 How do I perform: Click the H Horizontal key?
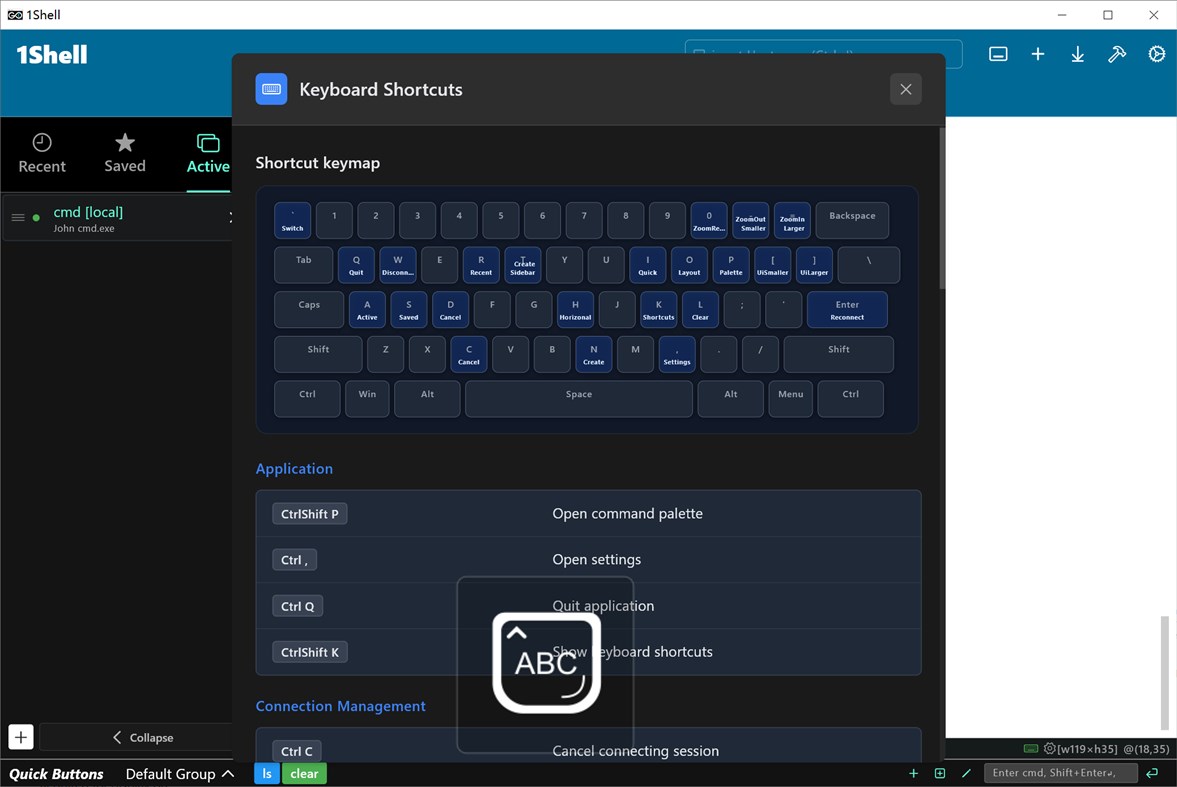click(x=575, y=309)
